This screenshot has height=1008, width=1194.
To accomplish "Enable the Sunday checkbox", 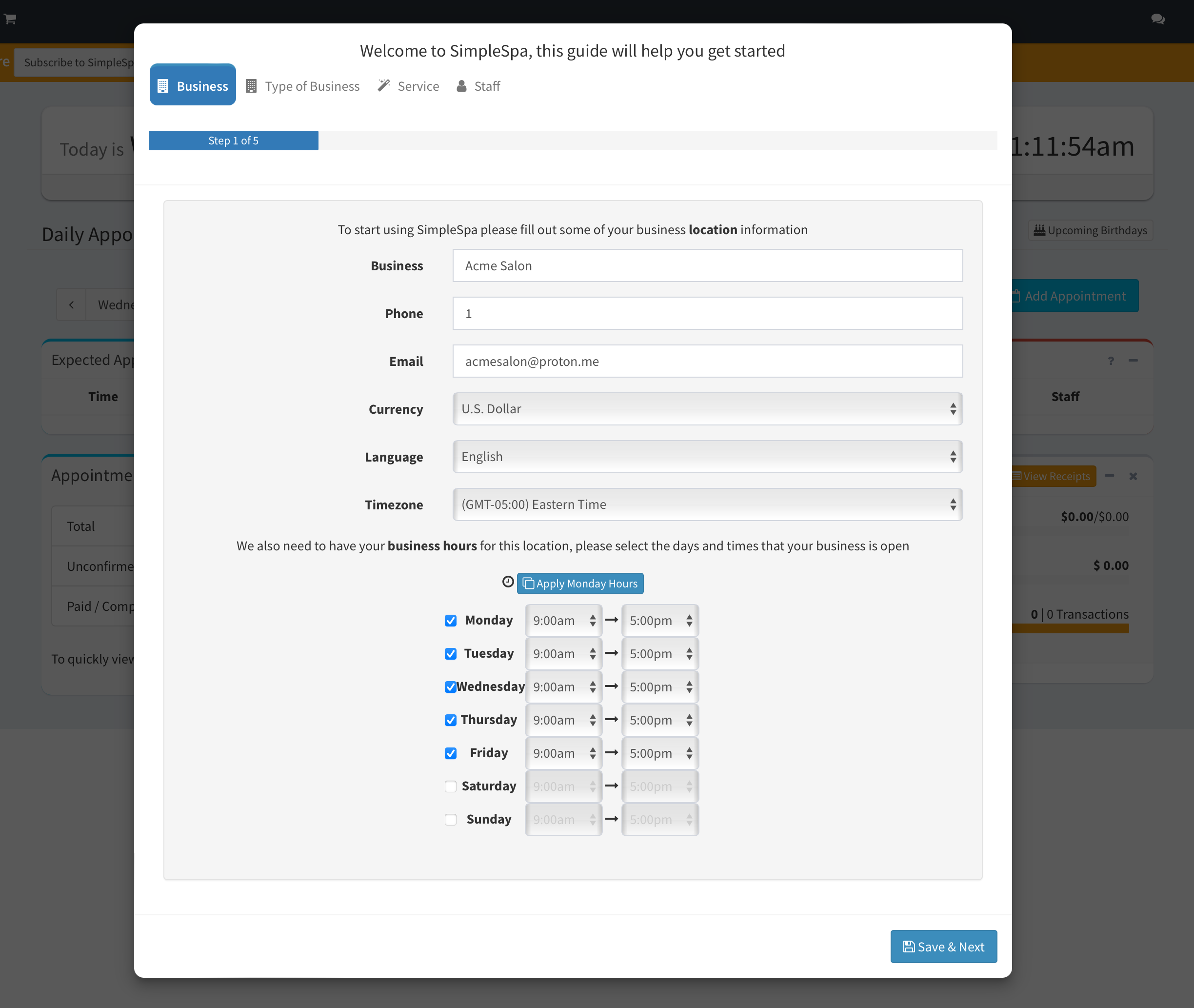I will coord(451,820).
